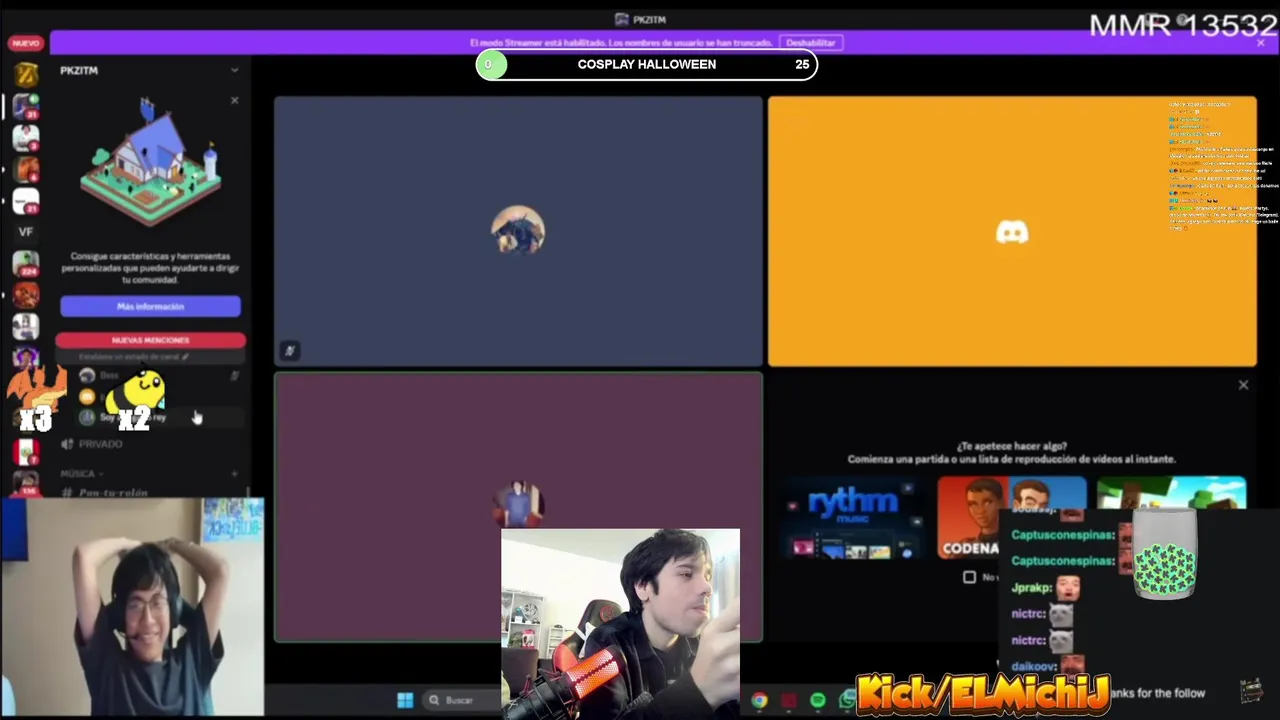Close the activity suggestions panel
Image resolution: width=1280 pixels, height=720 pixels.
click(1243, 385)
